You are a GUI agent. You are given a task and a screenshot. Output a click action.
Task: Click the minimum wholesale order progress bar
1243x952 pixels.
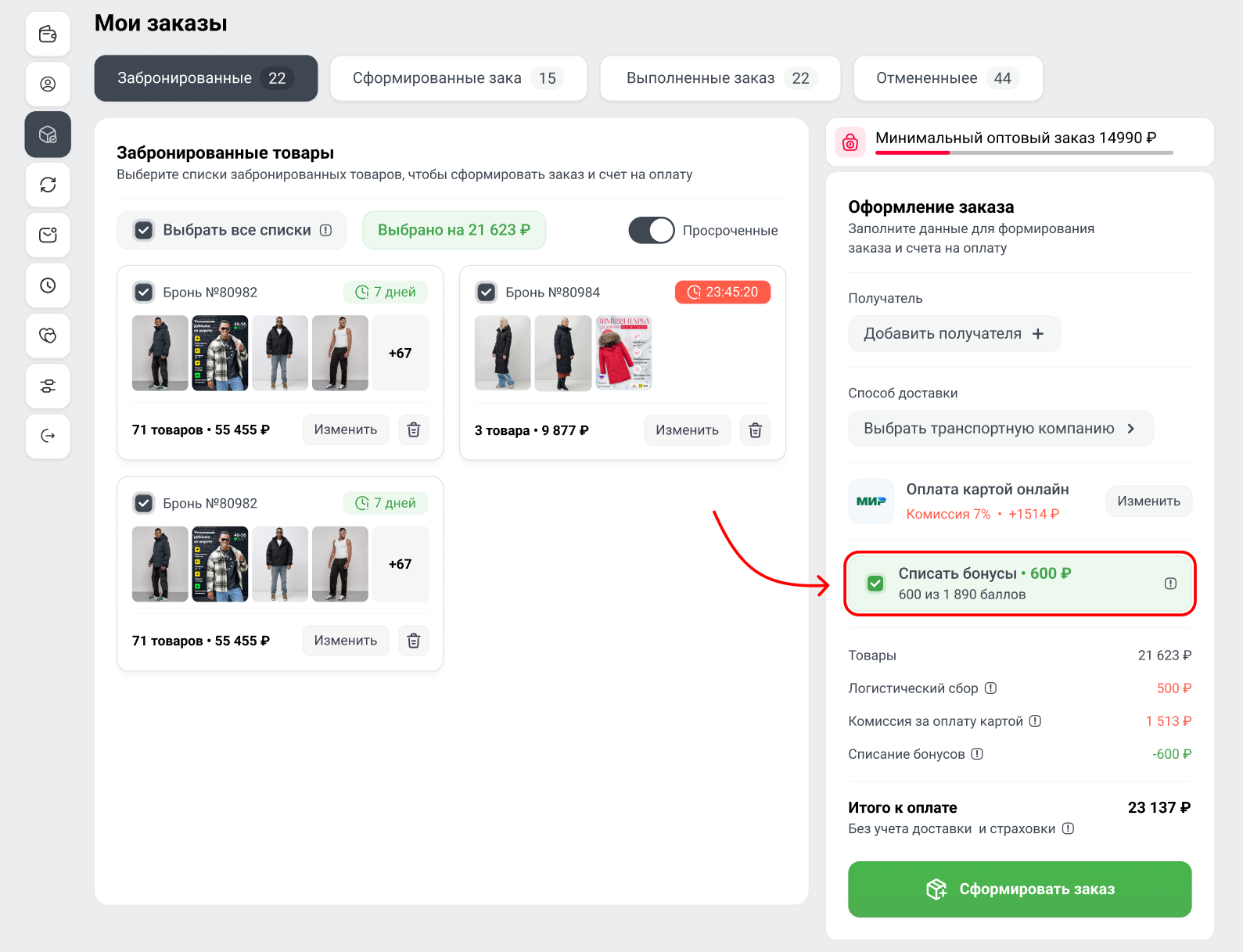point(1023,153)
